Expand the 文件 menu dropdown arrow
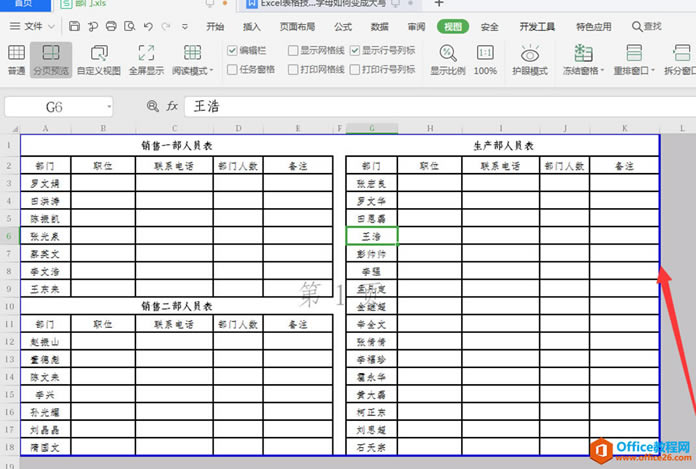This screenshot has width=696, height=469. click(x=51, y=27)
